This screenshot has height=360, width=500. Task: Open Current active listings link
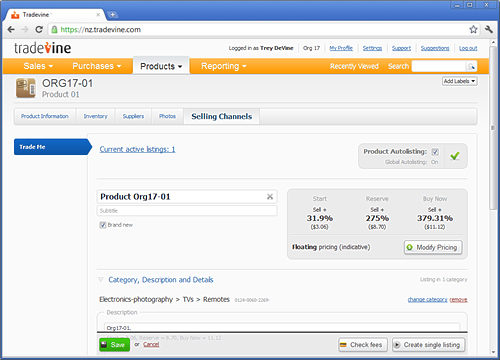point(137,149)
